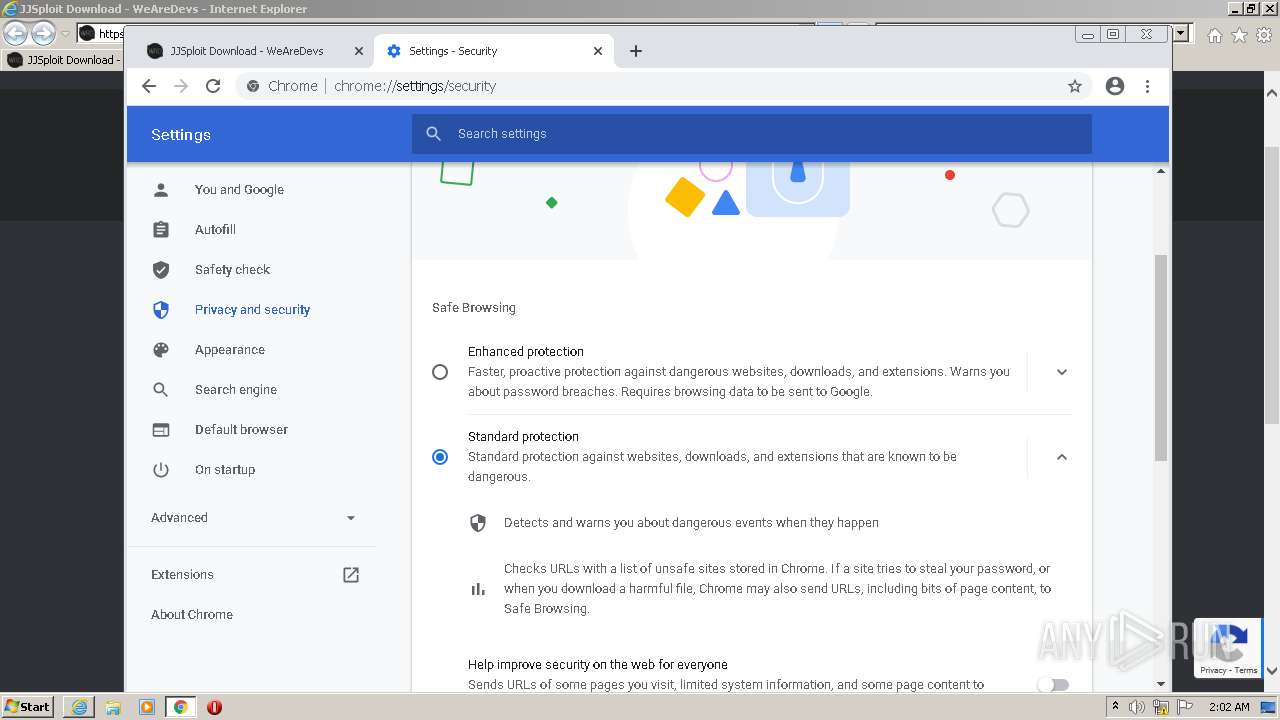Open Internet Explorer address bar dropdown arrow
Screen dimensions: 1280x720
pos(1181,34)
